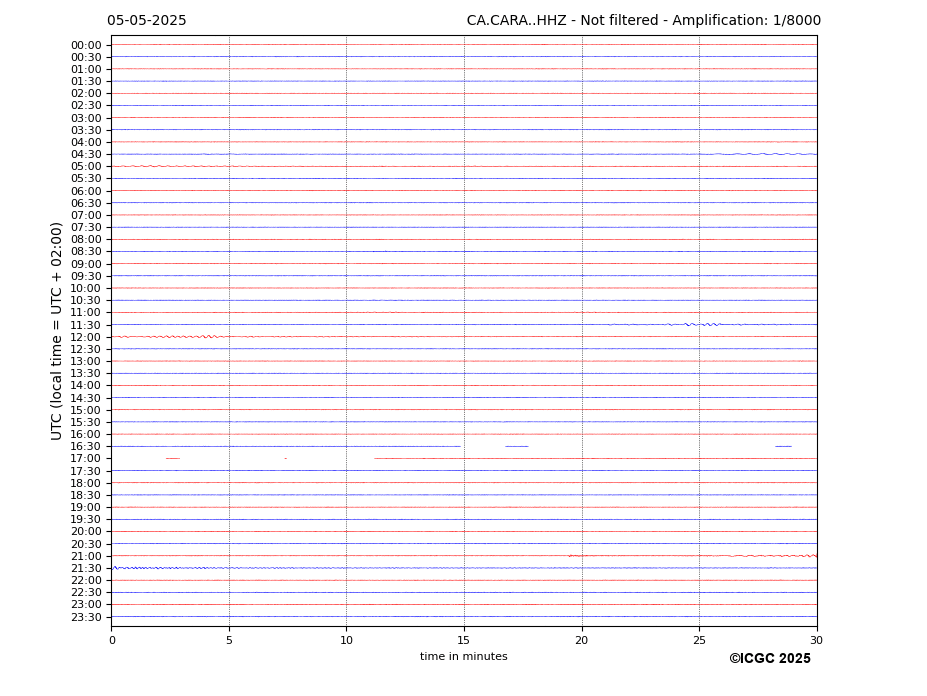Viewport: 927px width, 696px height.
Task: Select the 12:00 time row label
Action: (86, 337)
